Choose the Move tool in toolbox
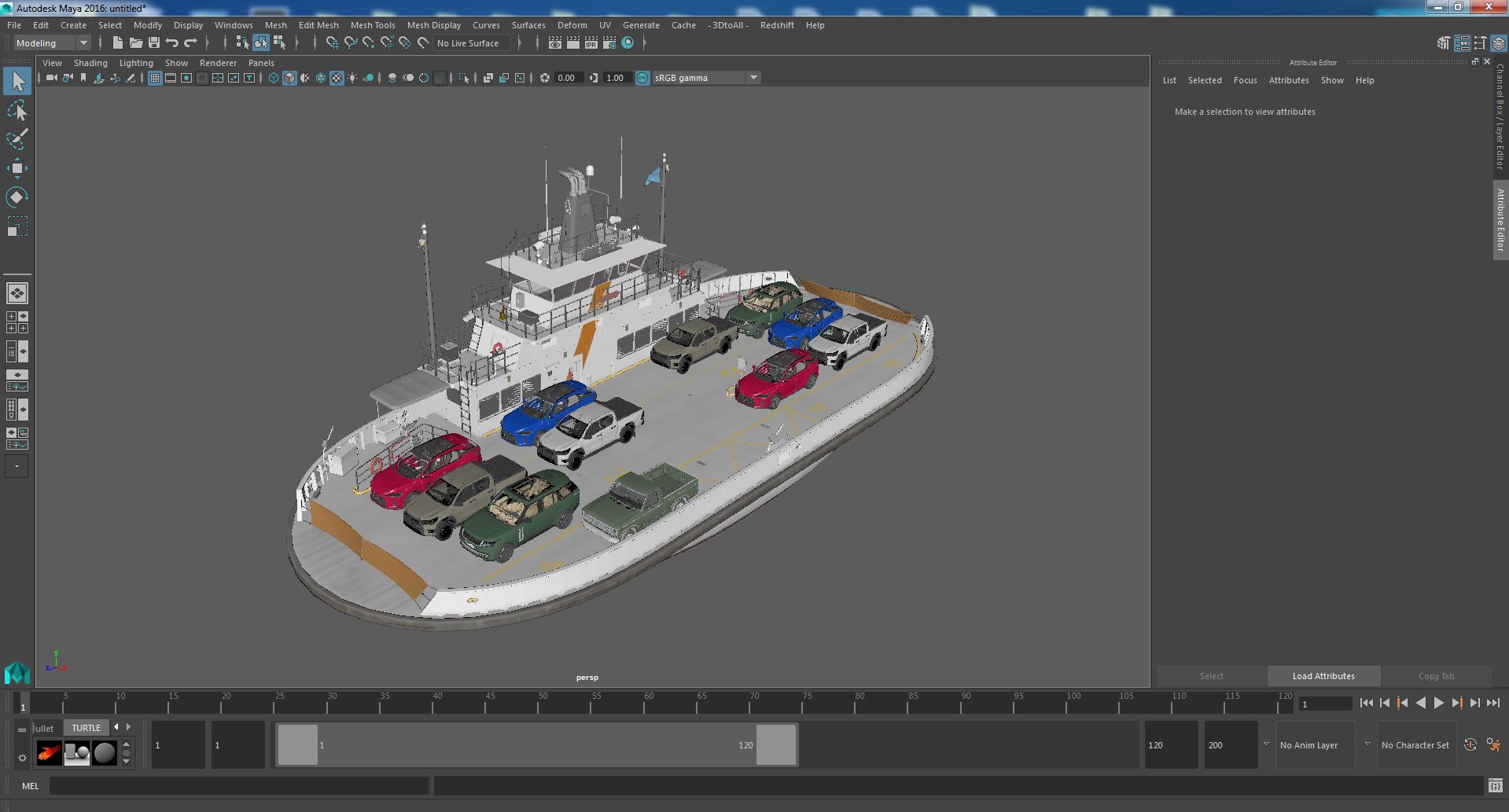 pyautogui.click(x=17, y=168)
